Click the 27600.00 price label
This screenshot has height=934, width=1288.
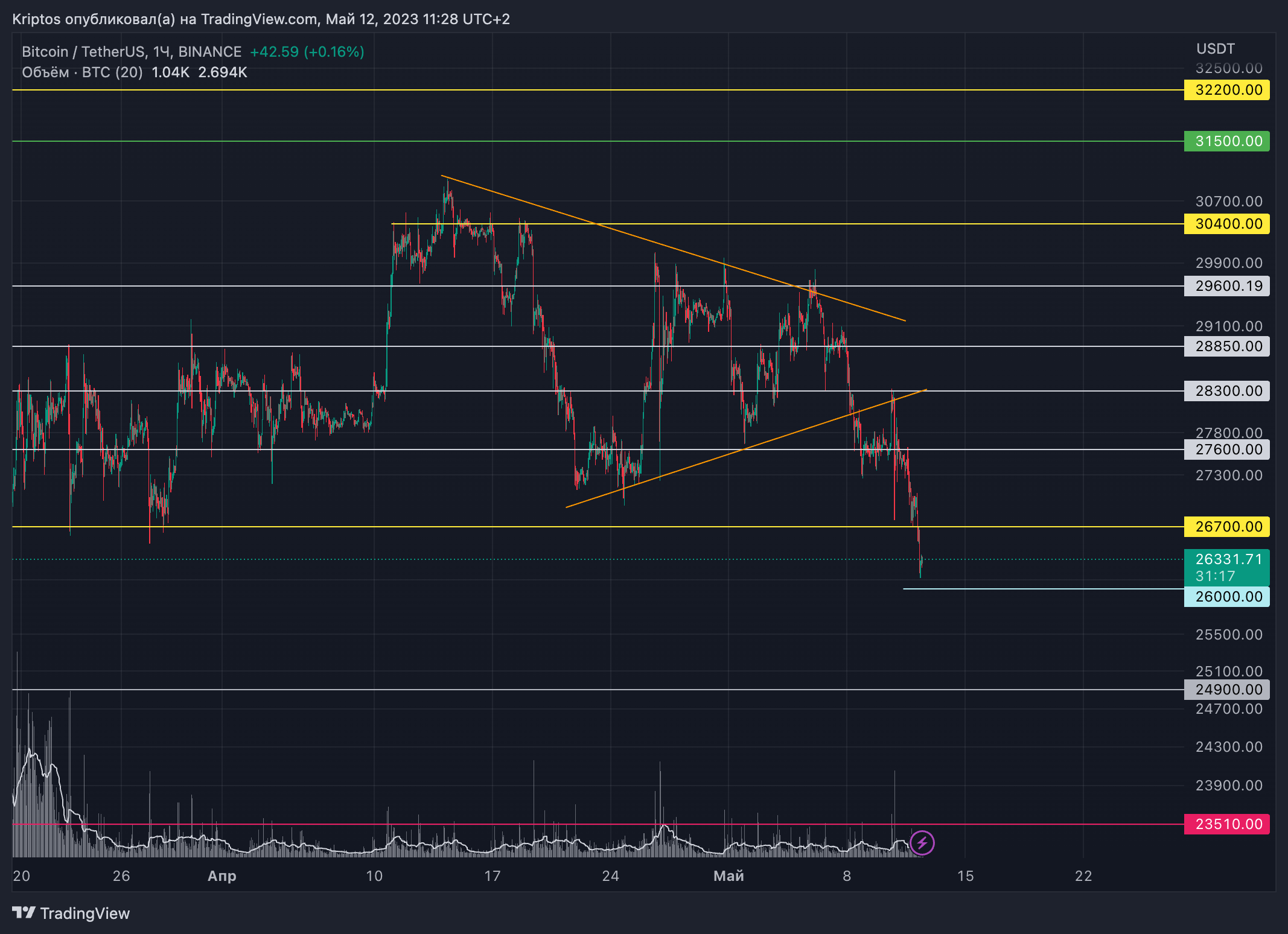[x=1226, y=450]
